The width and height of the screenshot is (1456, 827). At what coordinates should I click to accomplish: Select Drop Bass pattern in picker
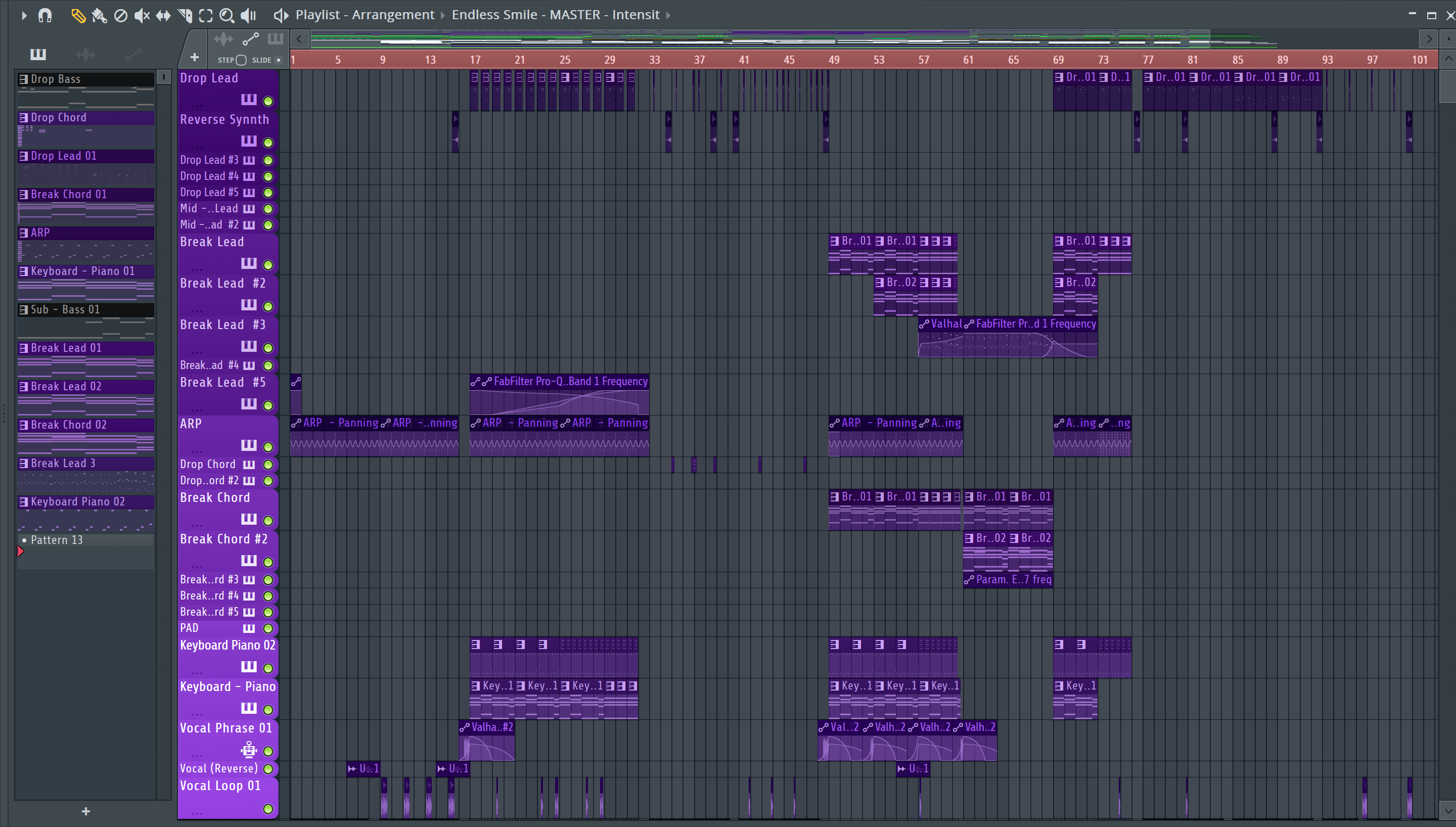(86, 79)
